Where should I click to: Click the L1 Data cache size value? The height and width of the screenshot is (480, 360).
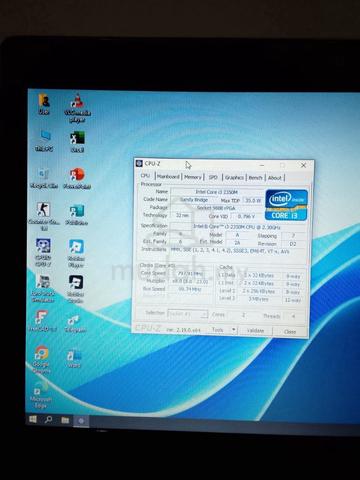point(259,275)
